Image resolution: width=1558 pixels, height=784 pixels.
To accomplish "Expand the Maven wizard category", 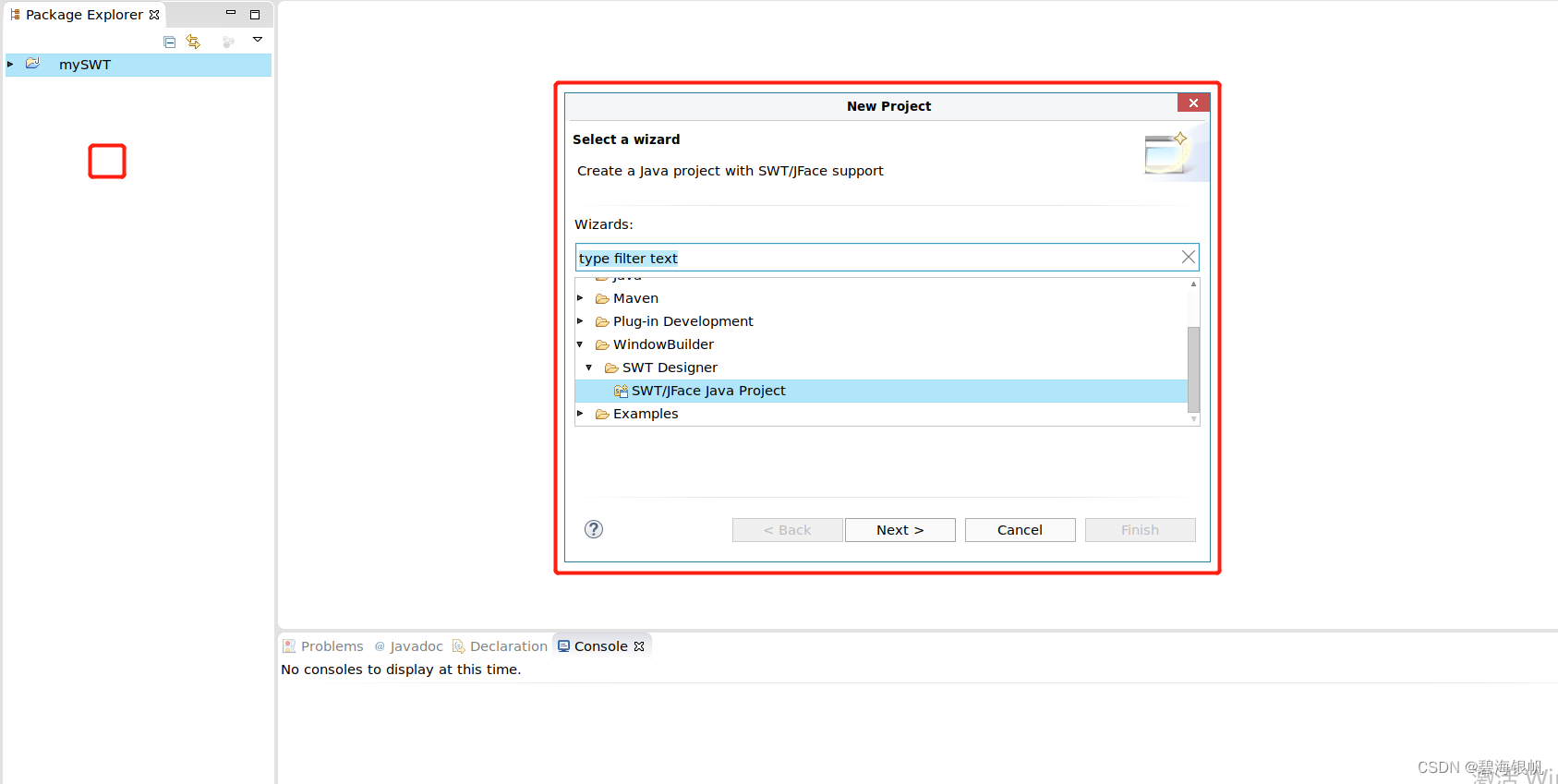I will pyautogui.click(x=580, y=298).
